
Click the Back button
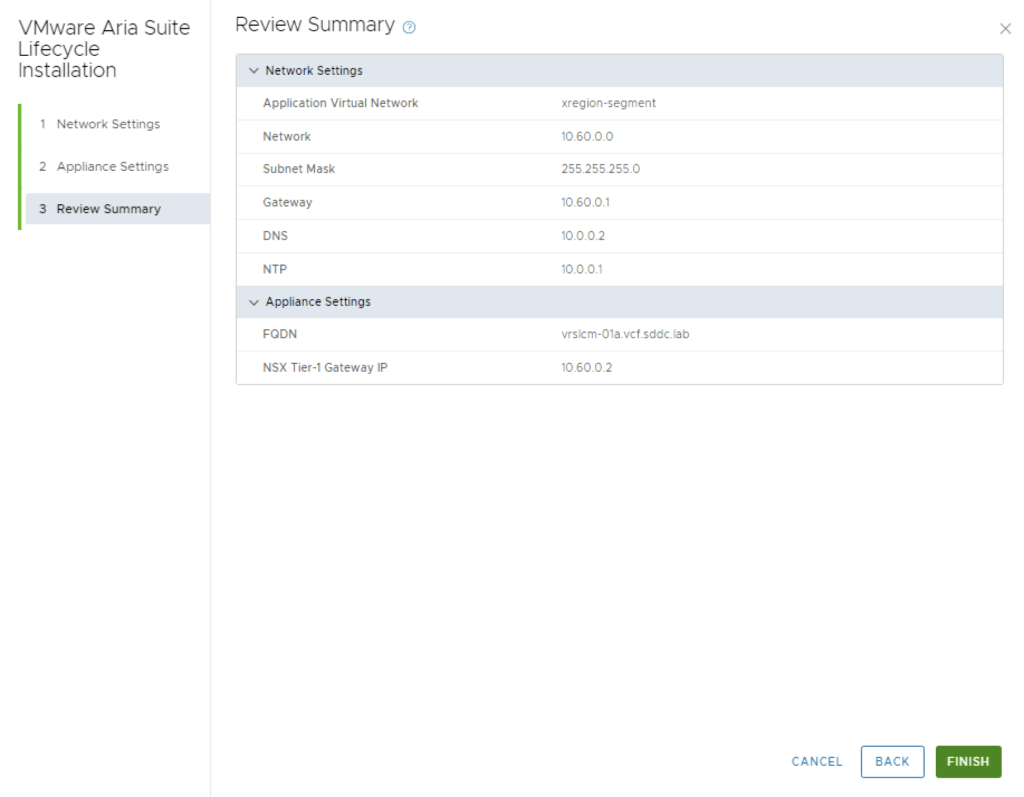pos(892,761)
